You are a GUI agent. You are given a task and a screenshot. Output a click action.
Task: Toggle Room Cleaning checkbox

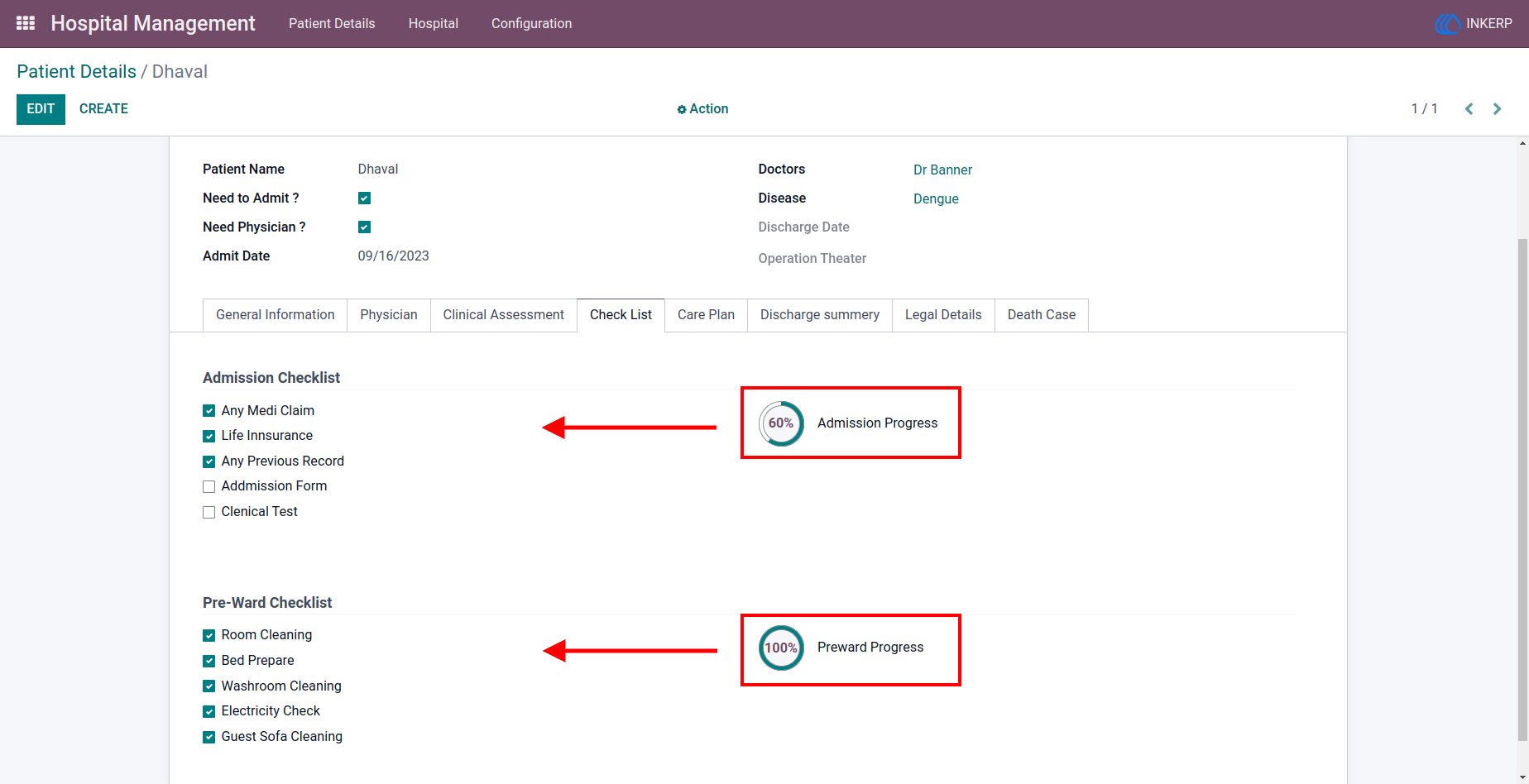(x=208, y=635)
